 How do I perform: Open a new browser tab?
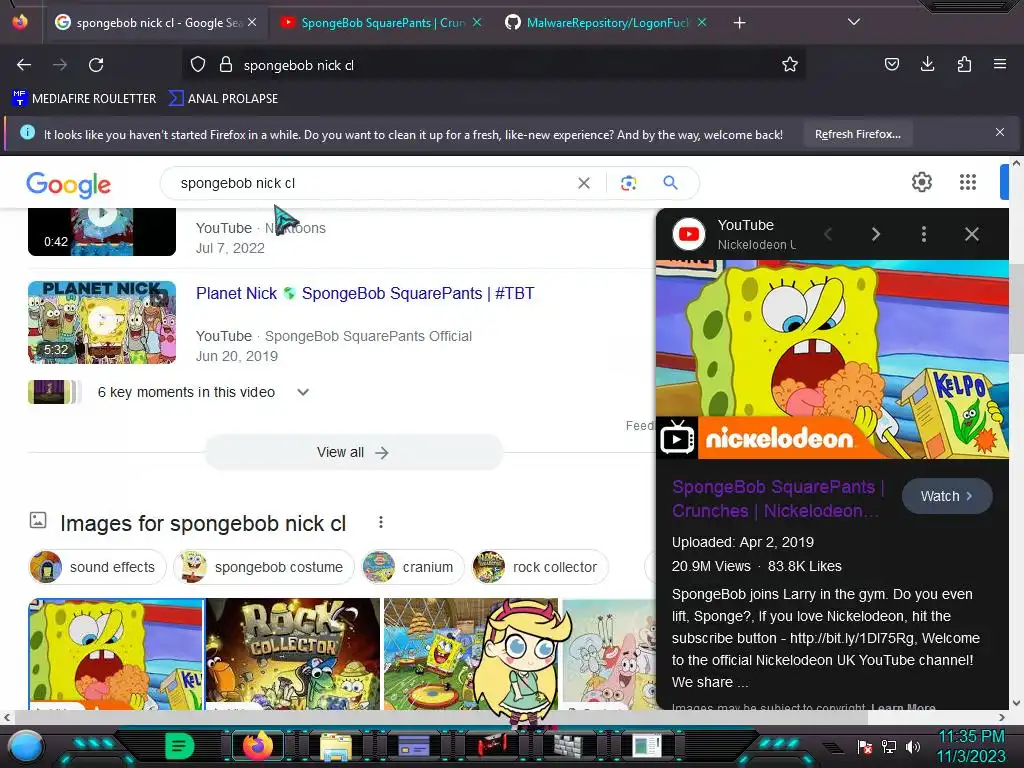pyautogui.click(x=739, y=23)
